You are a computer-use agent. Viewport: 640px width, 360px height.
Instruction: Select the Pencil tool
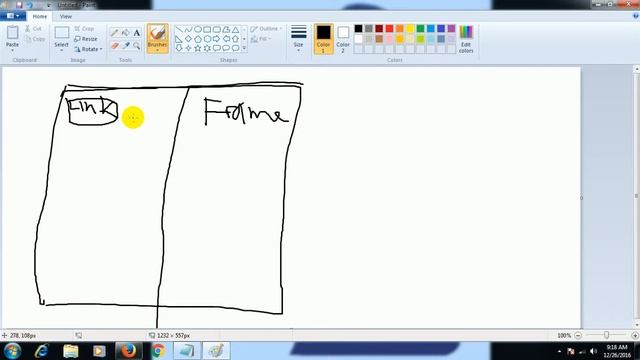tap(115, 33)
